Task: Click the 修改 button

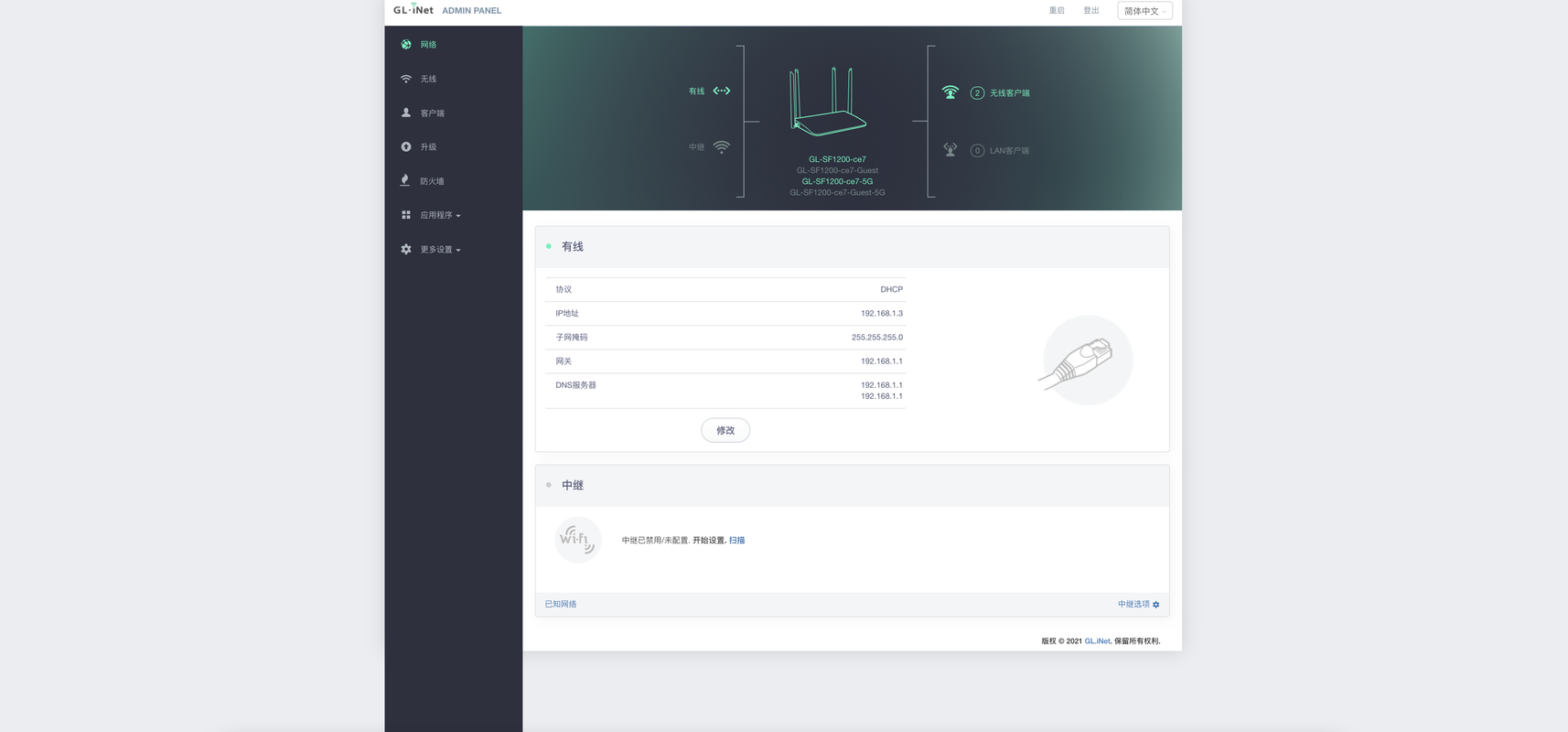Action: [725, 430]
